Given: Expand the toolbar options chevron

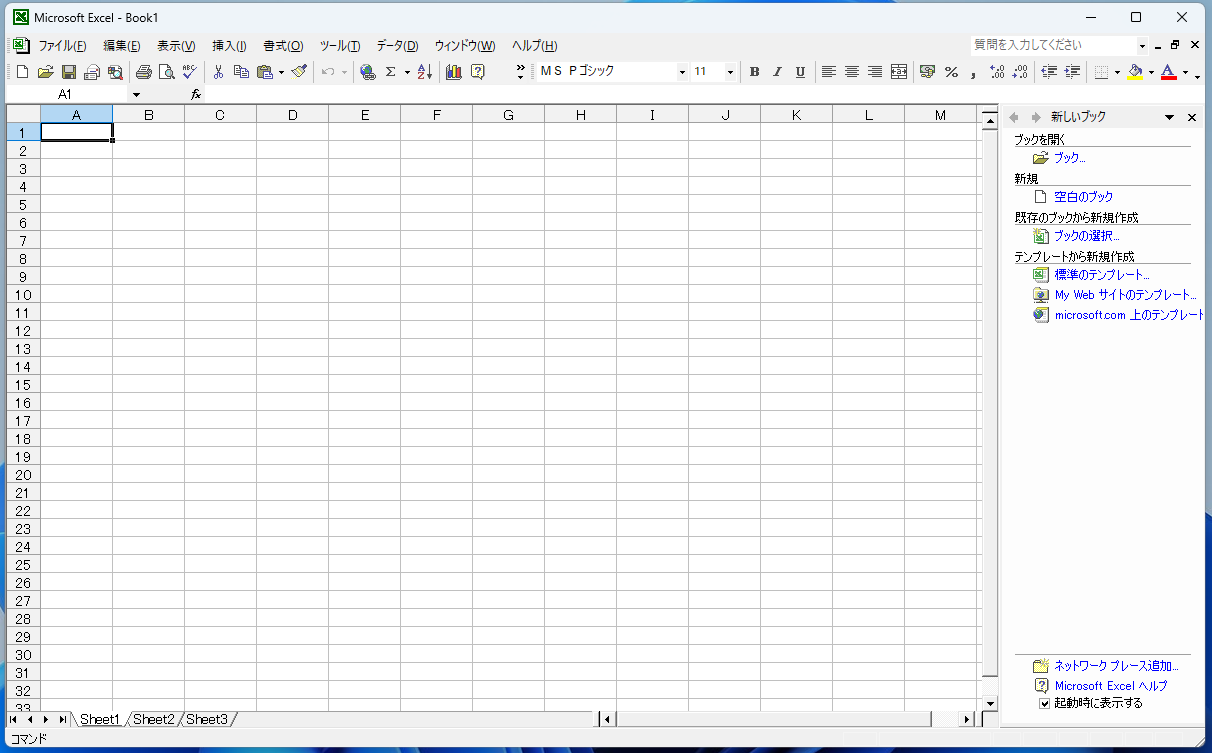Looking at the screenshot, I should coord(520,72).
